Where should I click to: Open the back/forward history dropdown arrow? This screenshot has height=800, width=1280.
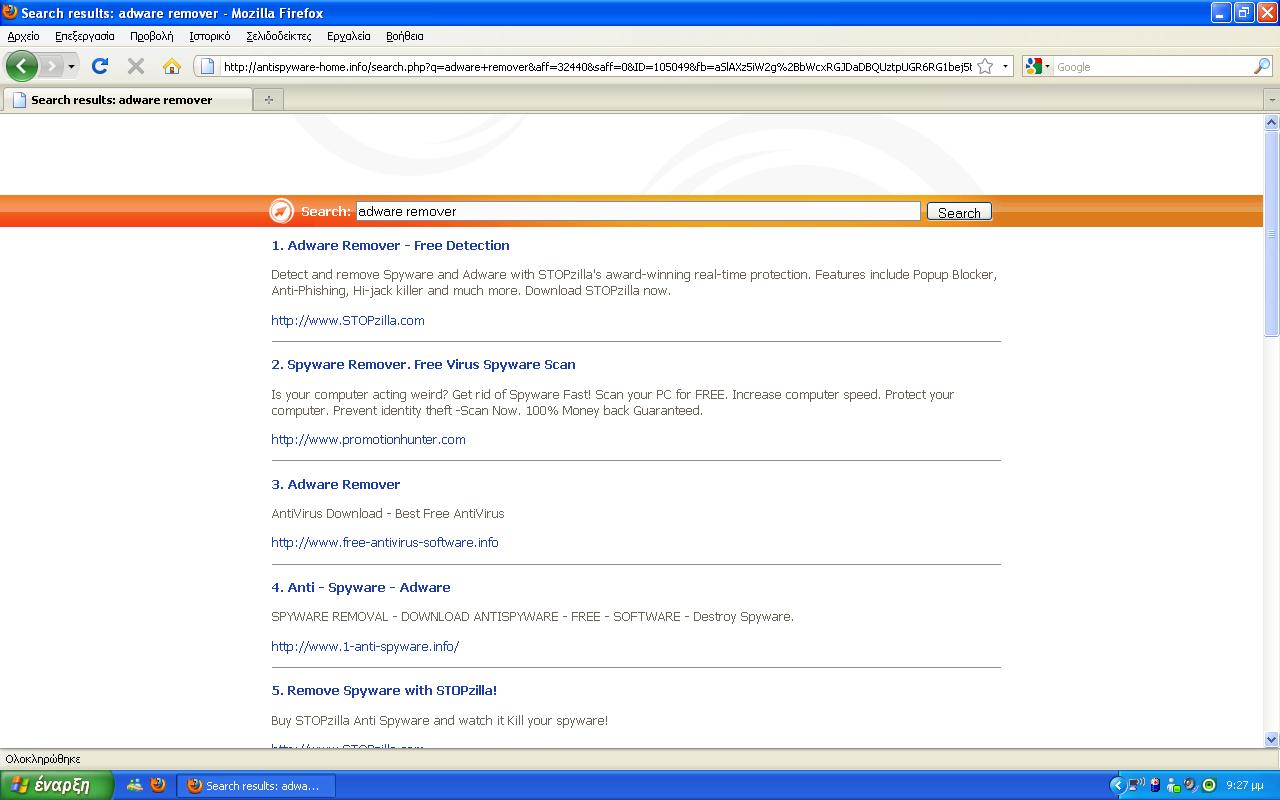point(71,67)
